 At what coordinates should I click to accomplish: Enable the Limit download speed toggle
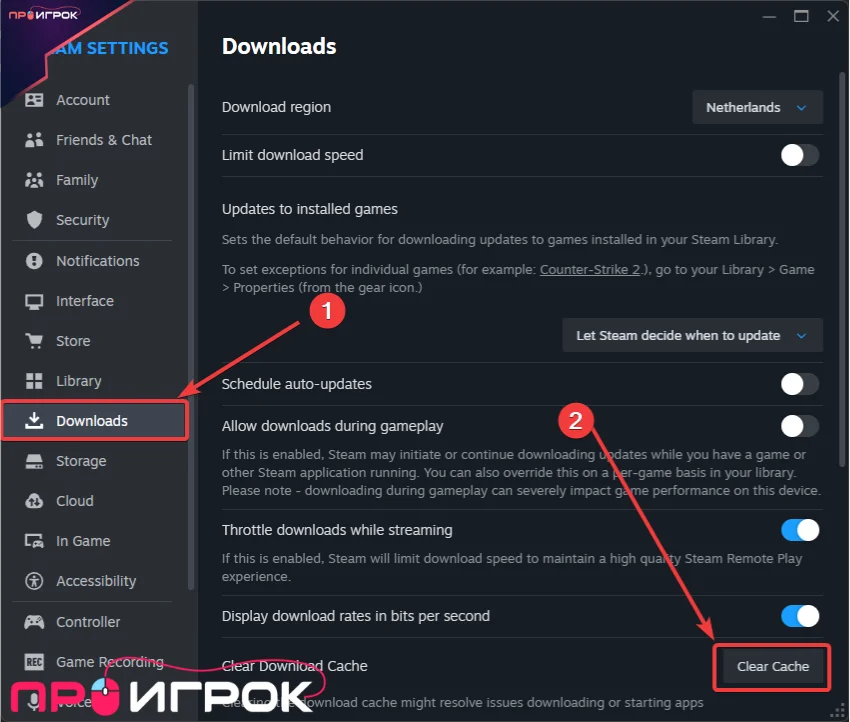click(799, 155)
